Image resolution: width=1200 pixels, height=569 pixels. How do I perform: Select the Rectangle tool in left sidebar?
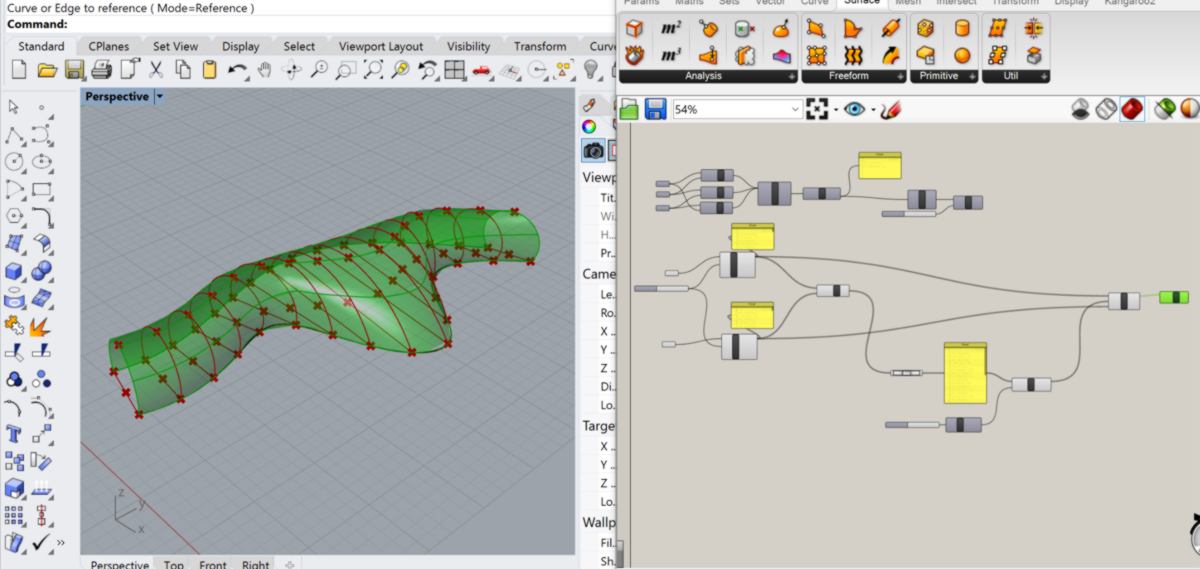[42, 188]
